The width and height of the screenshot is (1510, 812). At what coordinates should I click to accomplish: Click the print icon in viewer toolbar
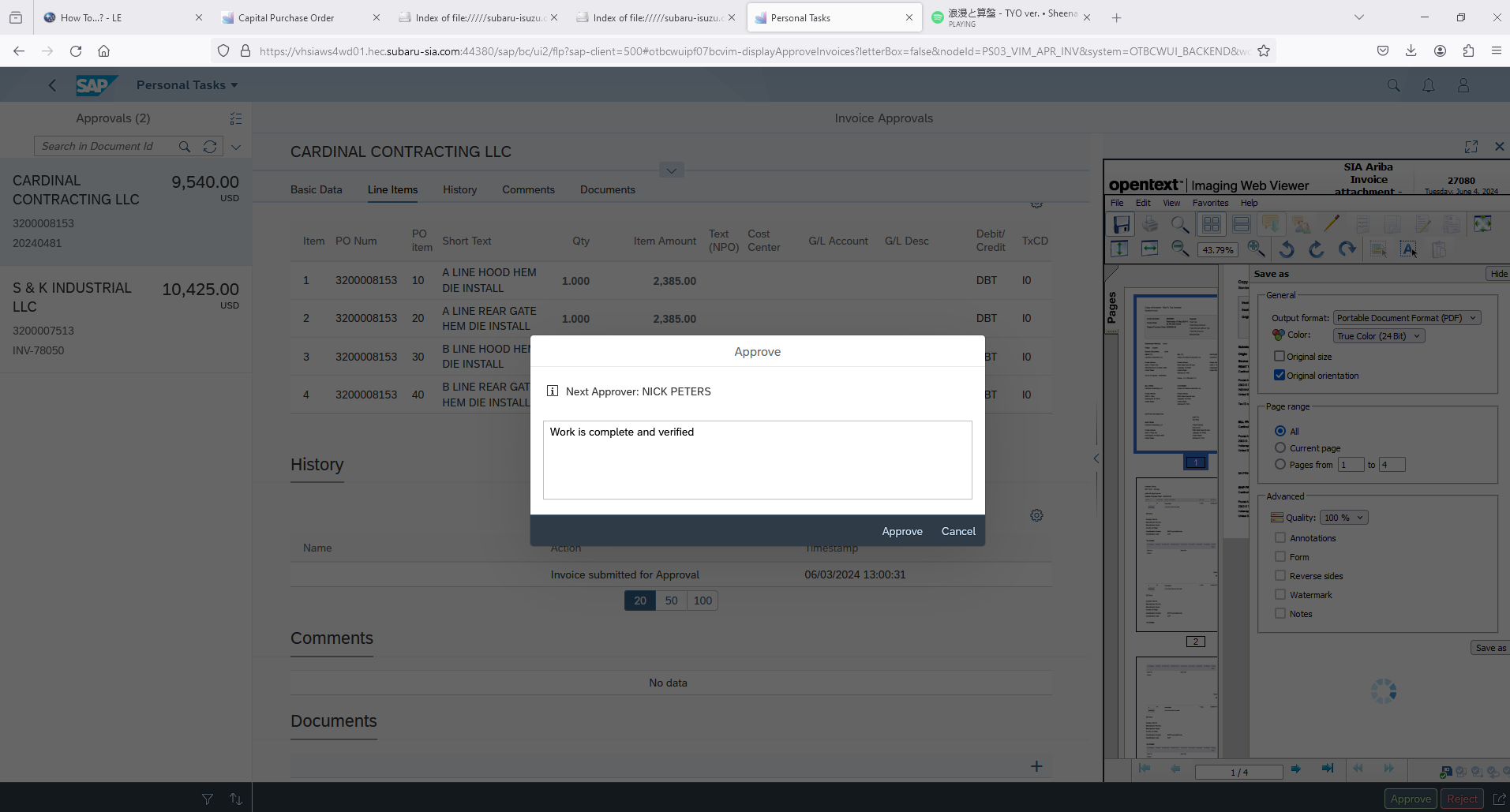(1150, 225)
